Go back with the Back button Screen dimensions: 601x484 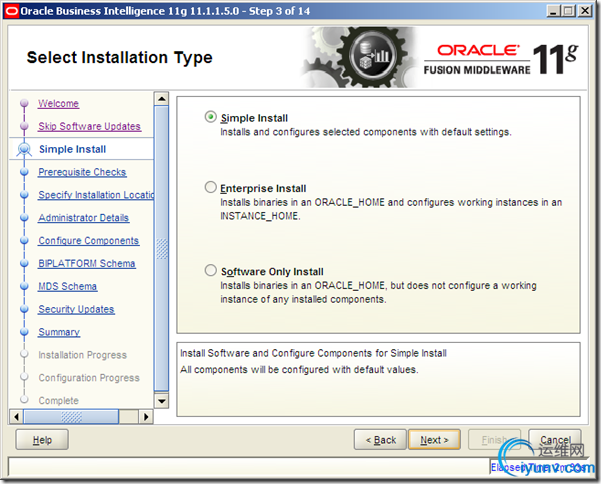(380, 440)
